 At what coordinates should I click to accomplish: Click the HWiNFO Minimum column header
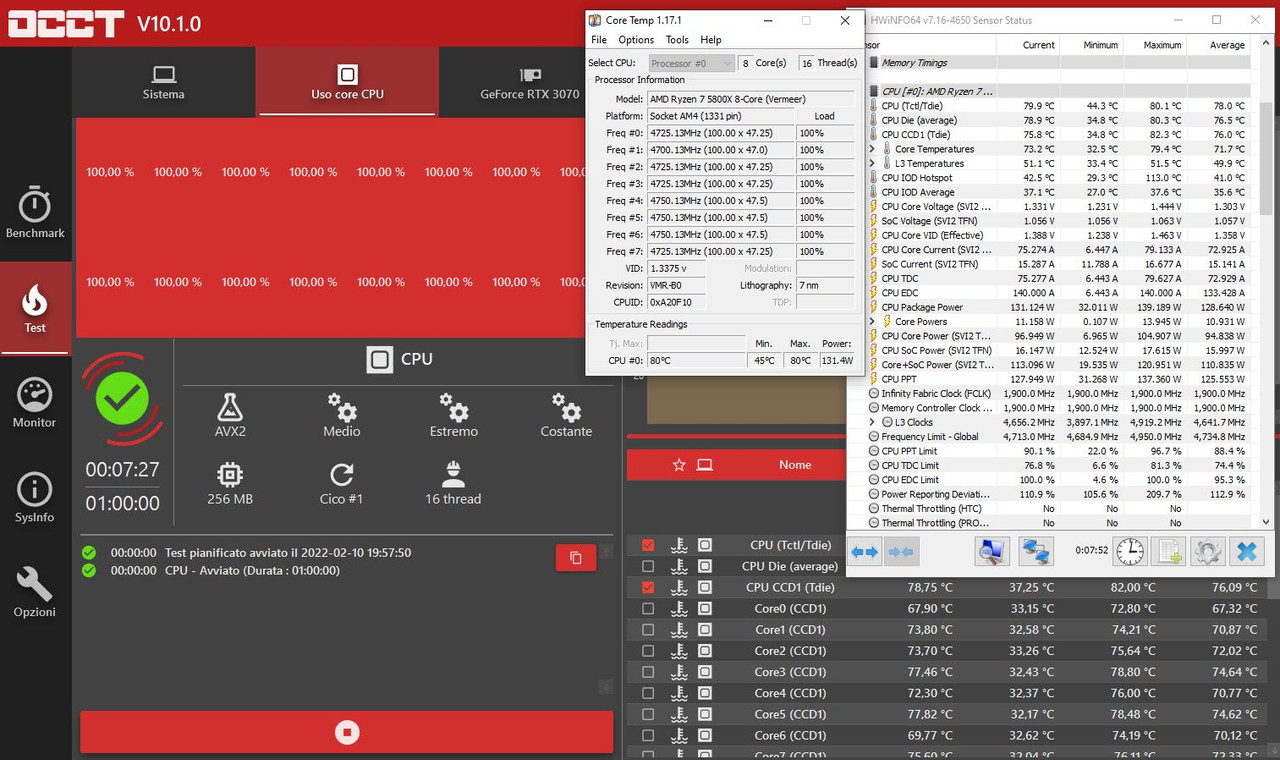(x=1090, y=45)
